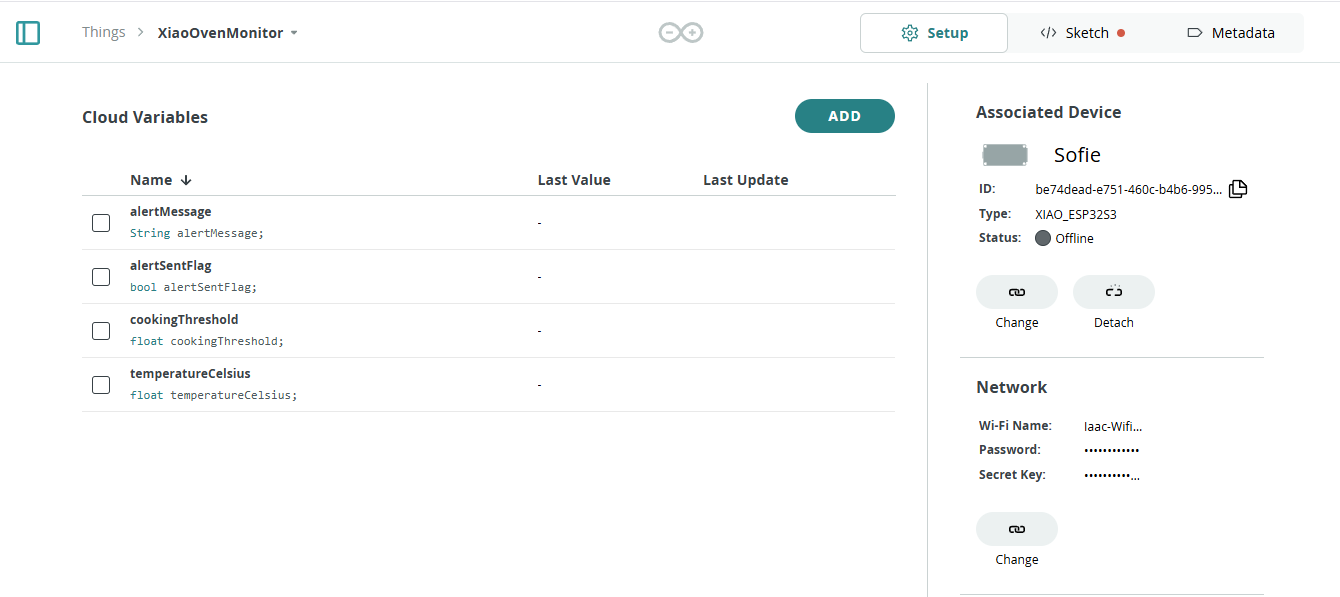Select the cookingThreshold checkbox
Viewport: 1340px width, 597px height.
click(101, 331)
